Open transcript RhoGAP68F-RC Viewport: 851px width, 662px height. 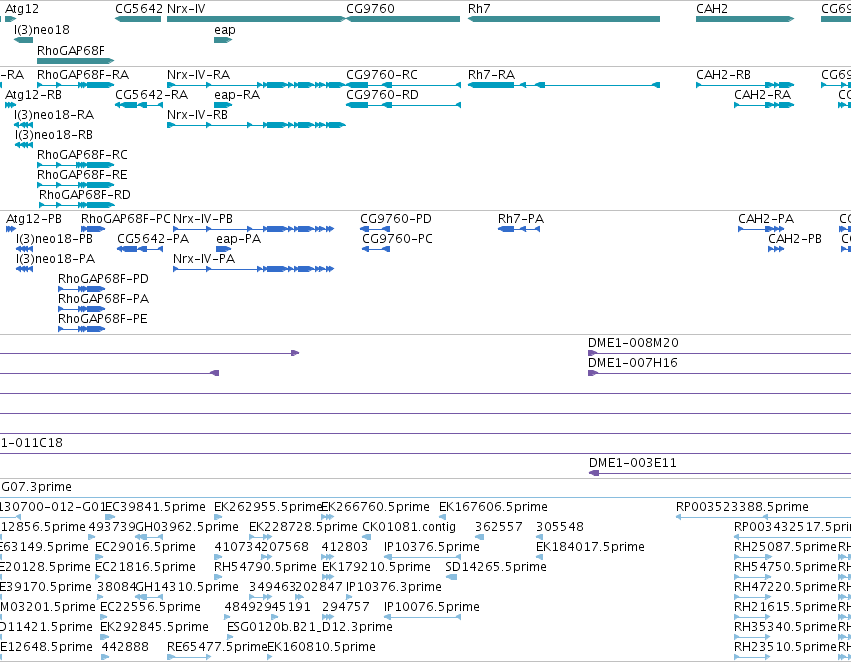tap(82, 155)
